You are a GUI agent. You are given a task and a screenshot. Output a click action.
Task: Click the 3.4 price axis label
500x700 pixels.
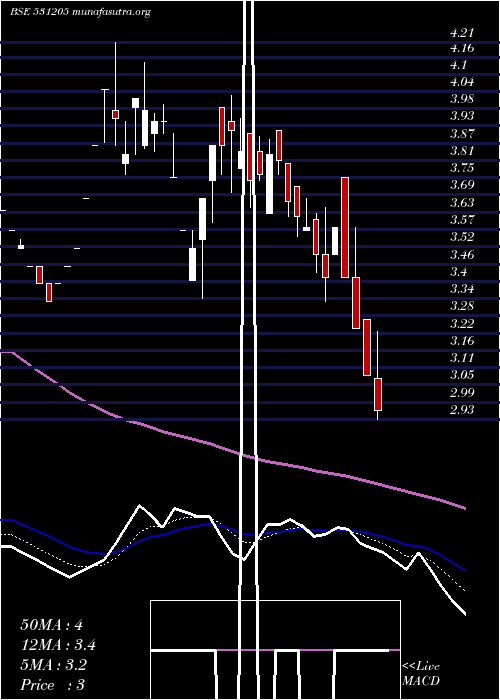point(459,272)
